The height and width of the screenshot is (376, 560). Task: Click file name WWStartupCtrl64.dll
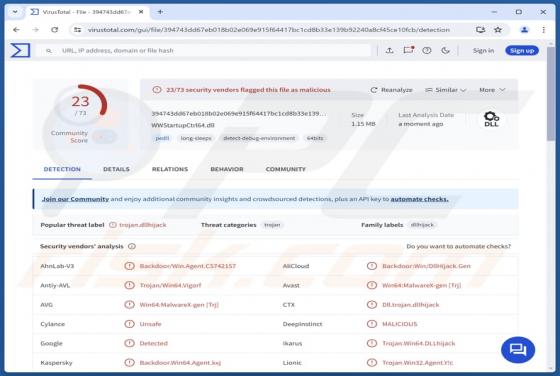(x=183, y=125)
